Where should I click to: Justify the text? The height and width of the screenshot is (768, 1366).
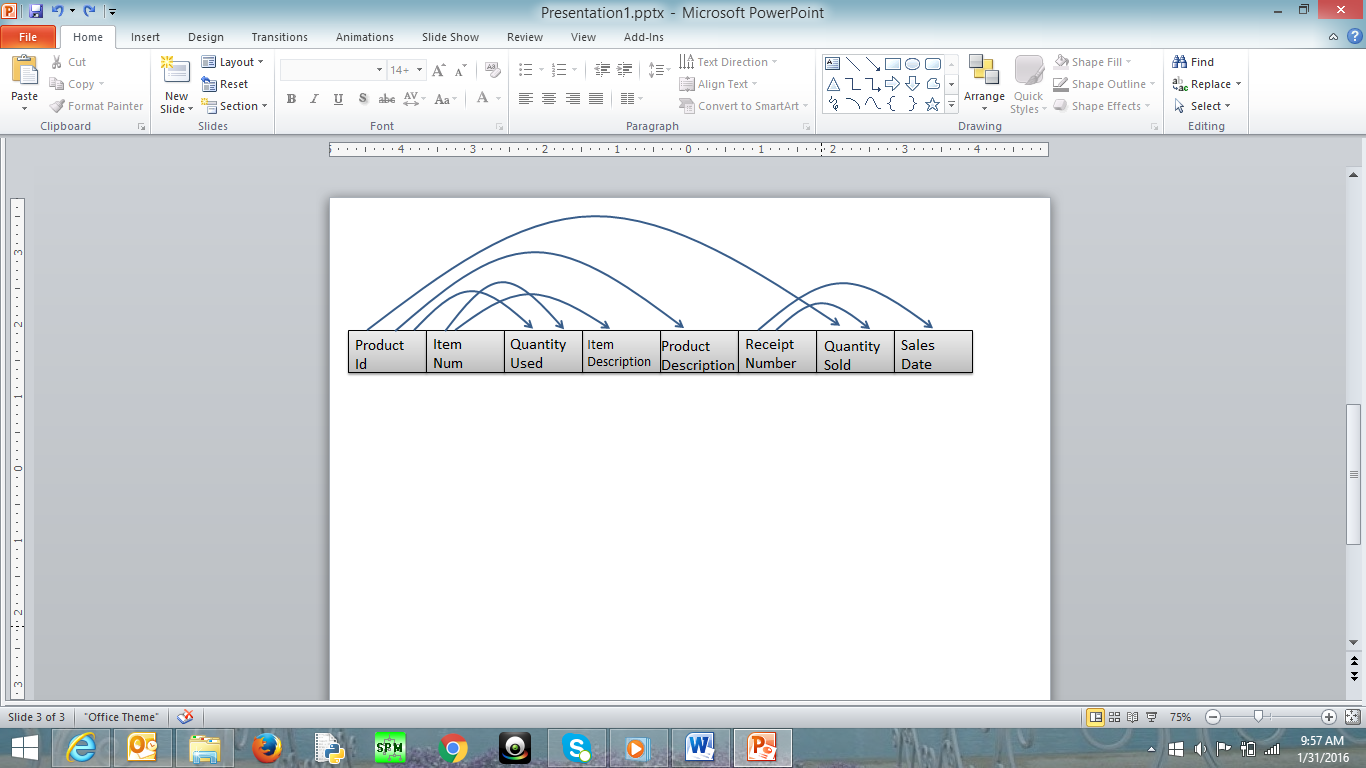596,98
